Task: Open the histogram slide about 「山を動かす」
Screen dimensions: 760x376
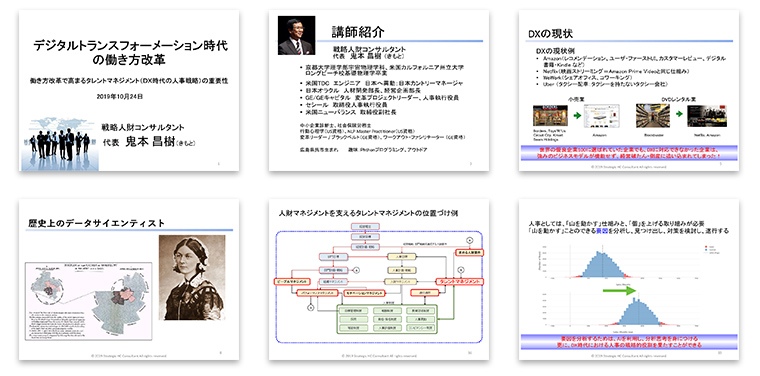Action: point(629,280)
